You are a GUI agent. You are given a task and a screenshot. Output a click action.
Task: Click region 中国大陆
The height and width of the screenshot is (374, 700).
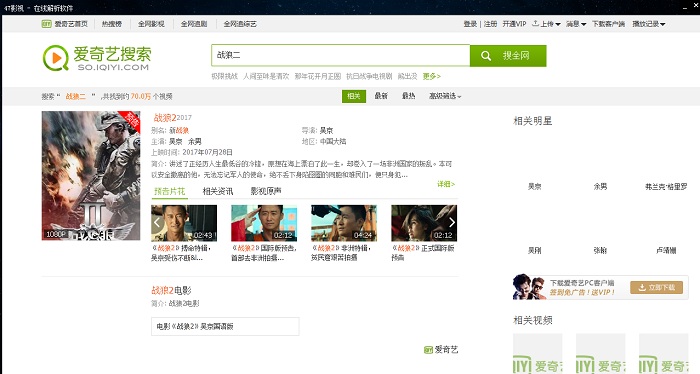pos(333,141)
